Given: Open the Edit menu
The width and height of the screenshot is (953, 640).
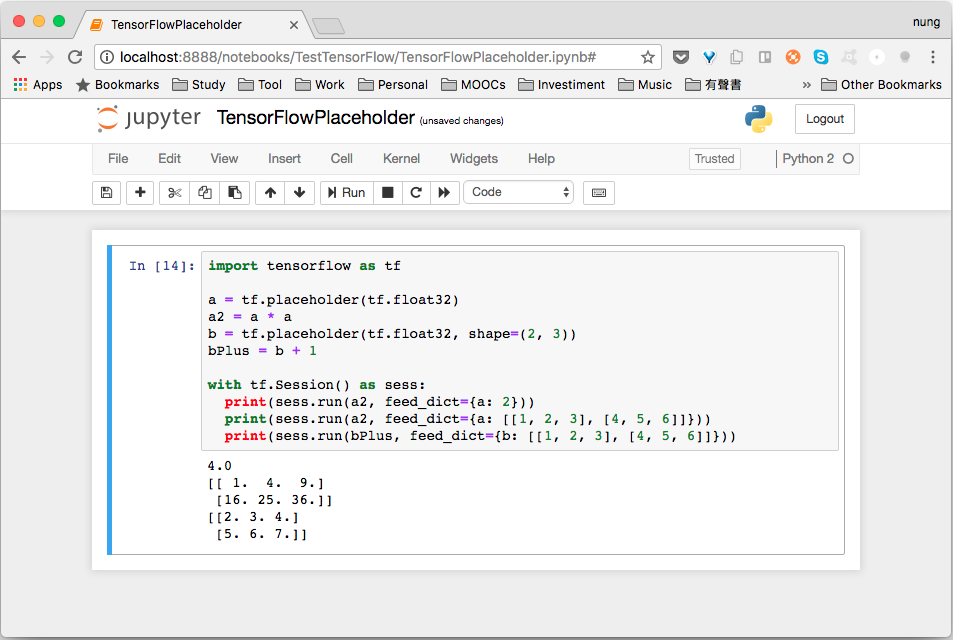Looking at the screenshot, I should click(170, 159).
